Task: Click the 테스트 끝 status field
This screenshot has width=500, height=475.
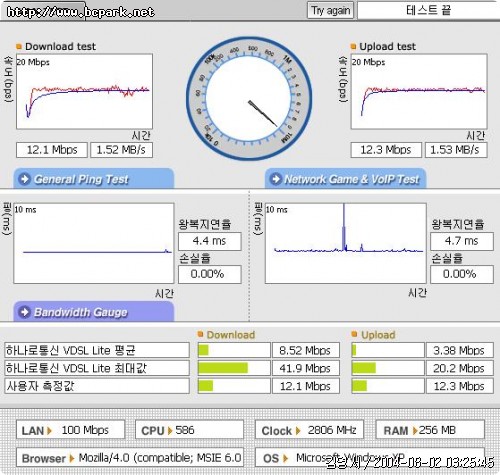Action: click(428, 11)
